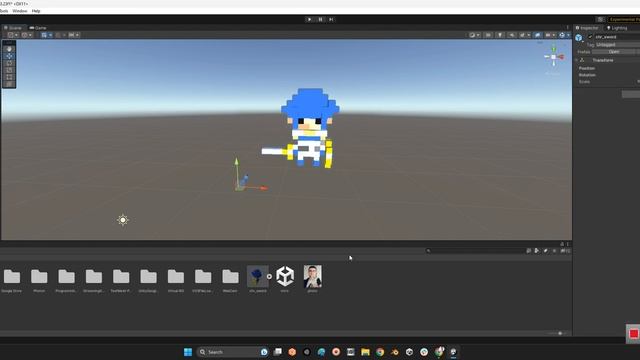Switch to the Game tab

(x=38, y=28)
